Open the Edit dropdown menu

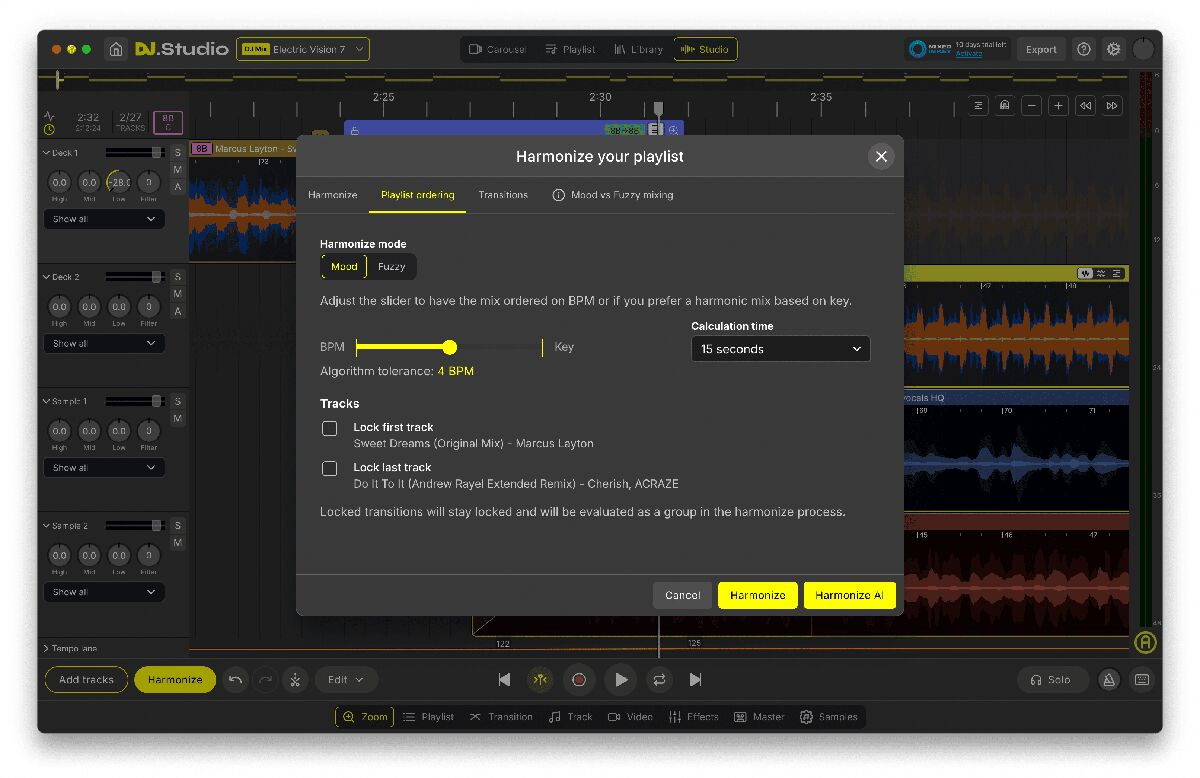pos(346,680)
